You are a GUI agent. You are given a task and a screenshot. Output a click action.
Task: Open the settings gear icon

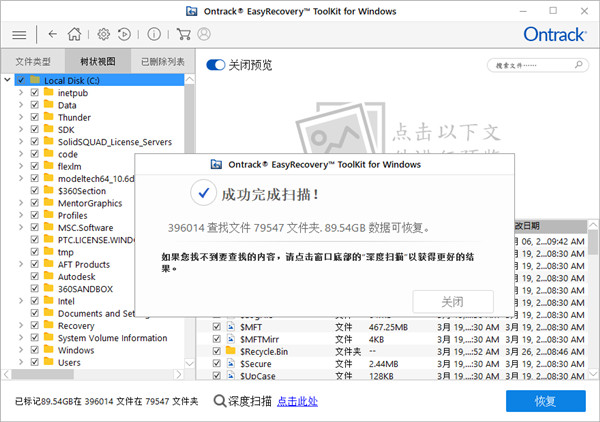coord(103,34)
